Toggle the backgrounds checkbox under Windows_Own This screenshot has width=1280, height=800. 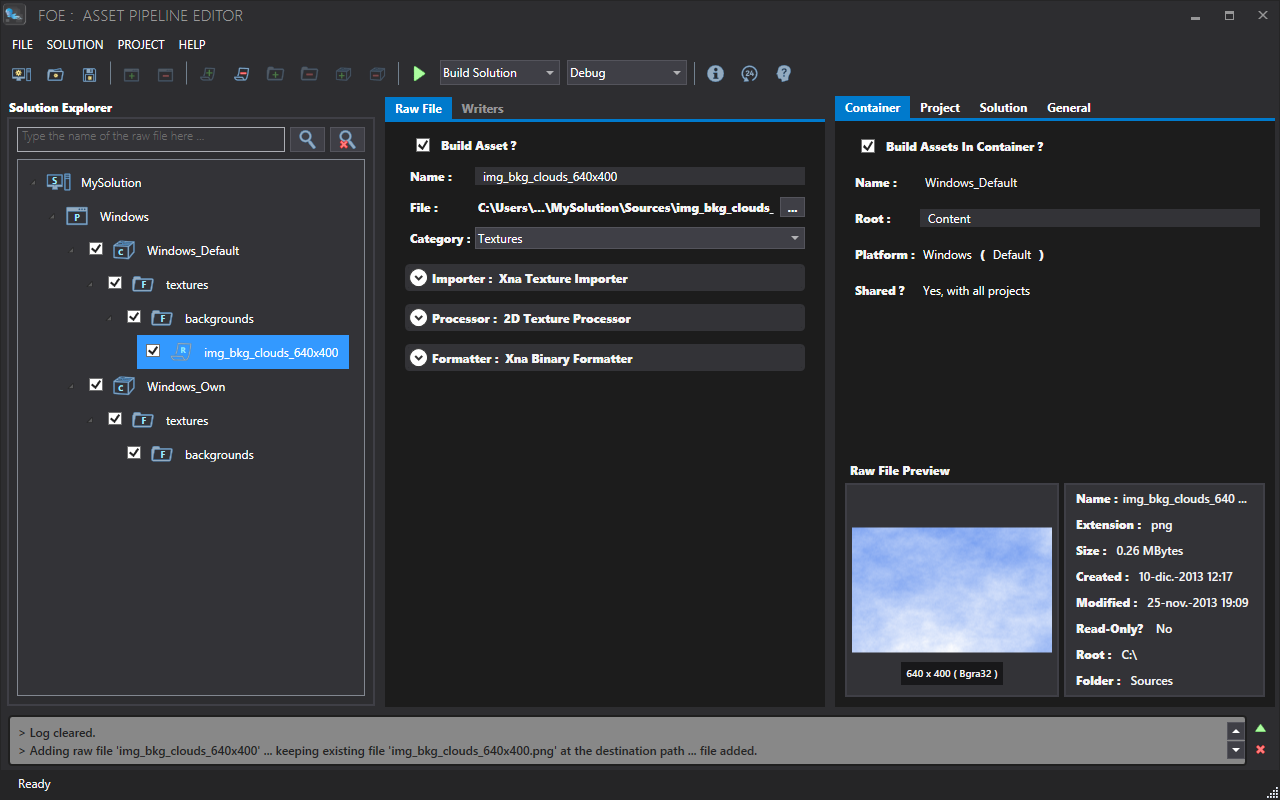(x=134, y=453)
